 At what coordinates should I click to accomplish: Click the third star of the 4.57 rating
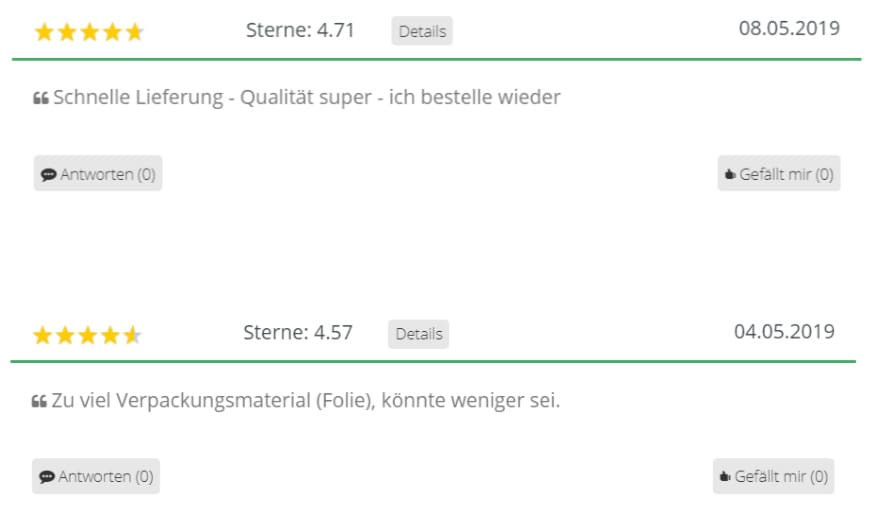click(87, 335)
